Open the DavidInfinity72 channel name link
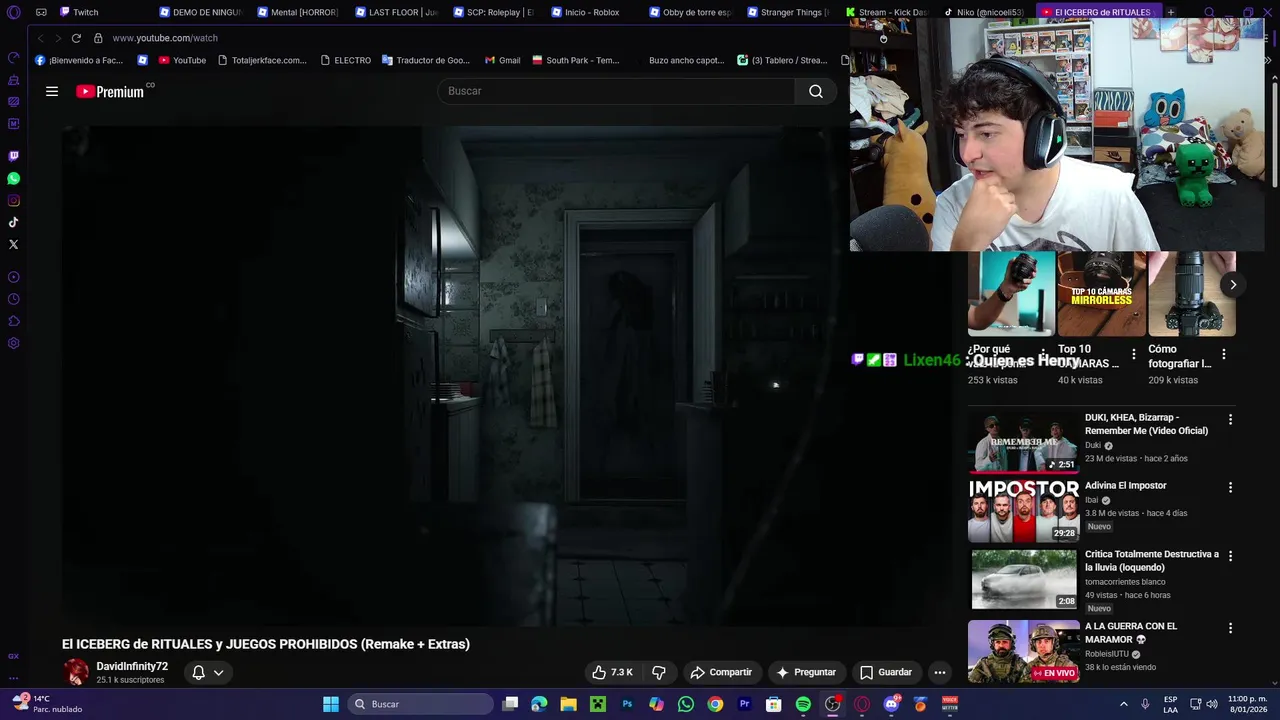1280x720 pixels. [132, 666]
